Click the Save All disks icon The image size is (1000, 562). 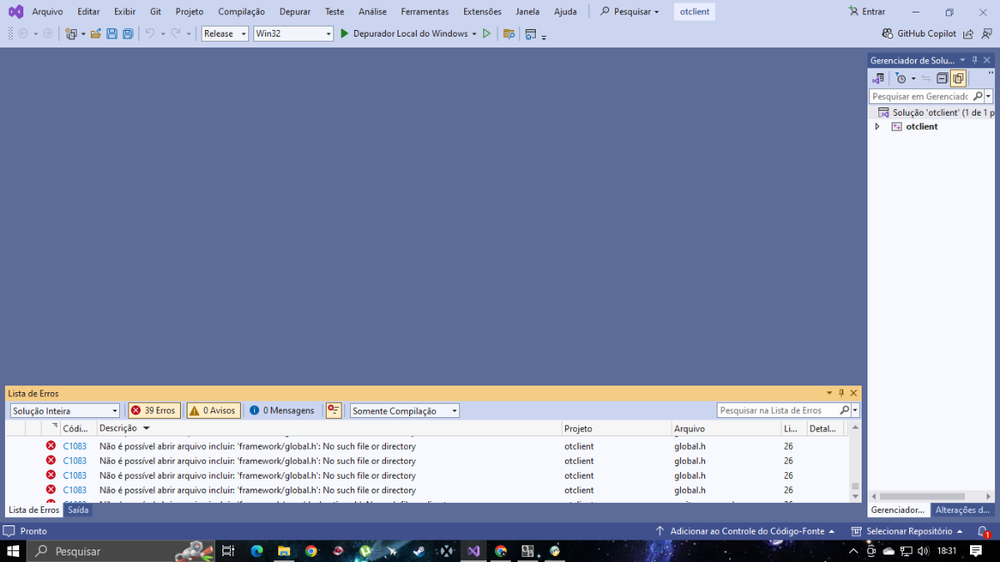128,34
